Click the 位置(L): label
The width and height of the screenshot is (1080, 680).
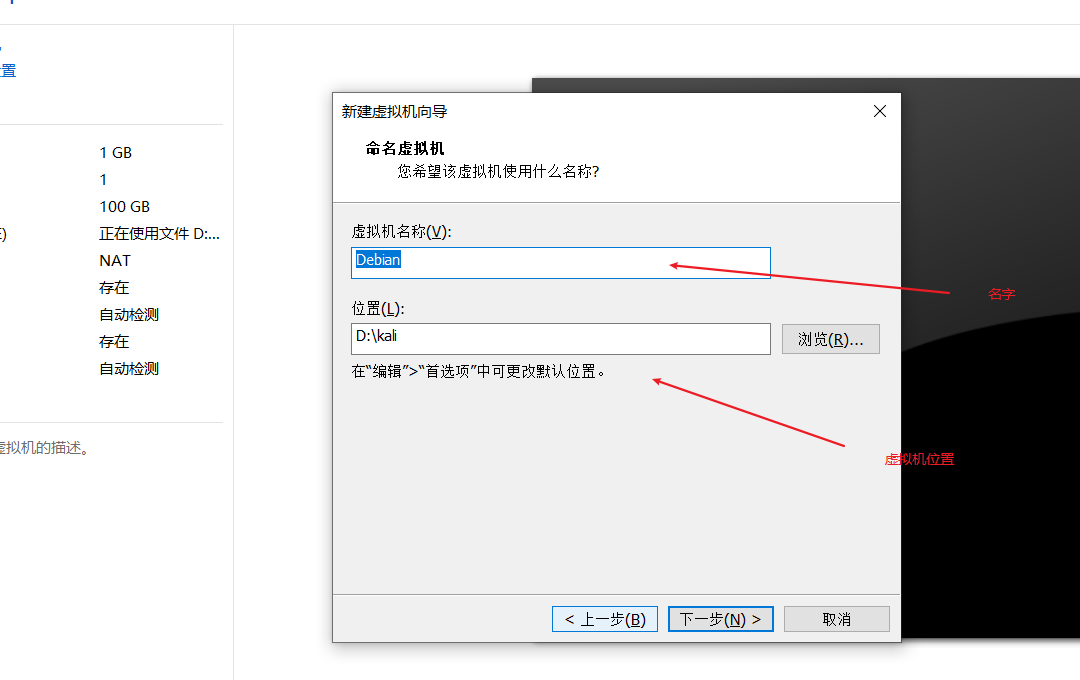coord(378,309)
